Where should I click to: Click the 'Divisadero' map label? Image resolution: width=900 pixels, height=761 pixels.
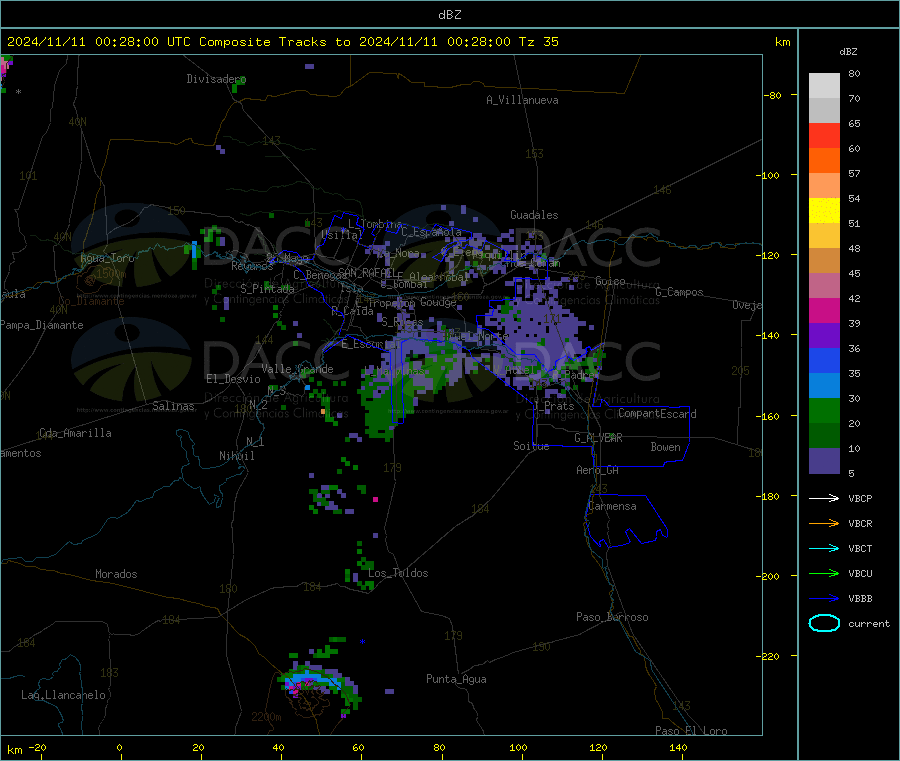click(215, 79)
